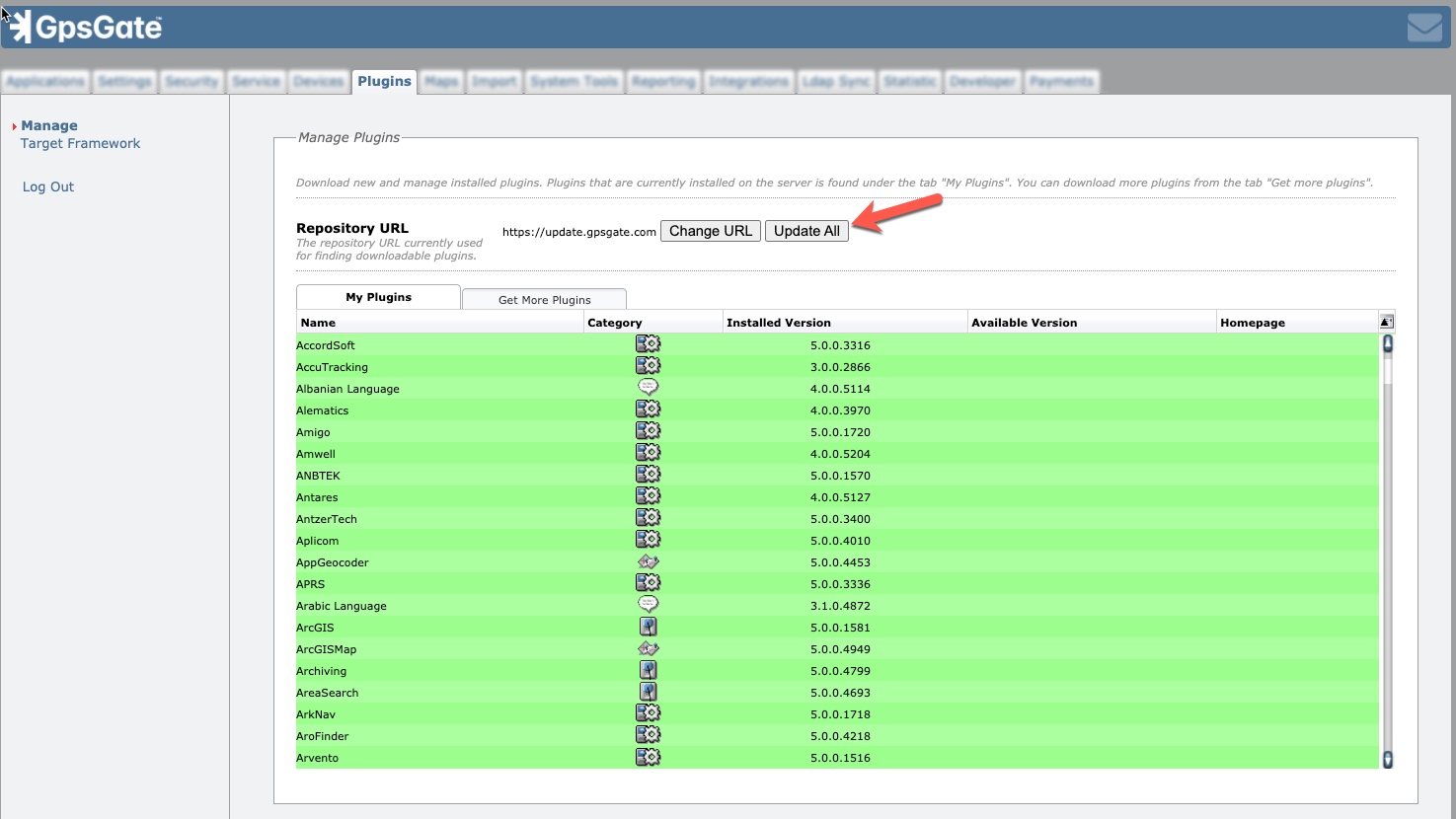This screenshot has width=1456, height=819.
Task: Click the category icon in Alematics row
Action: click(648, 409)
